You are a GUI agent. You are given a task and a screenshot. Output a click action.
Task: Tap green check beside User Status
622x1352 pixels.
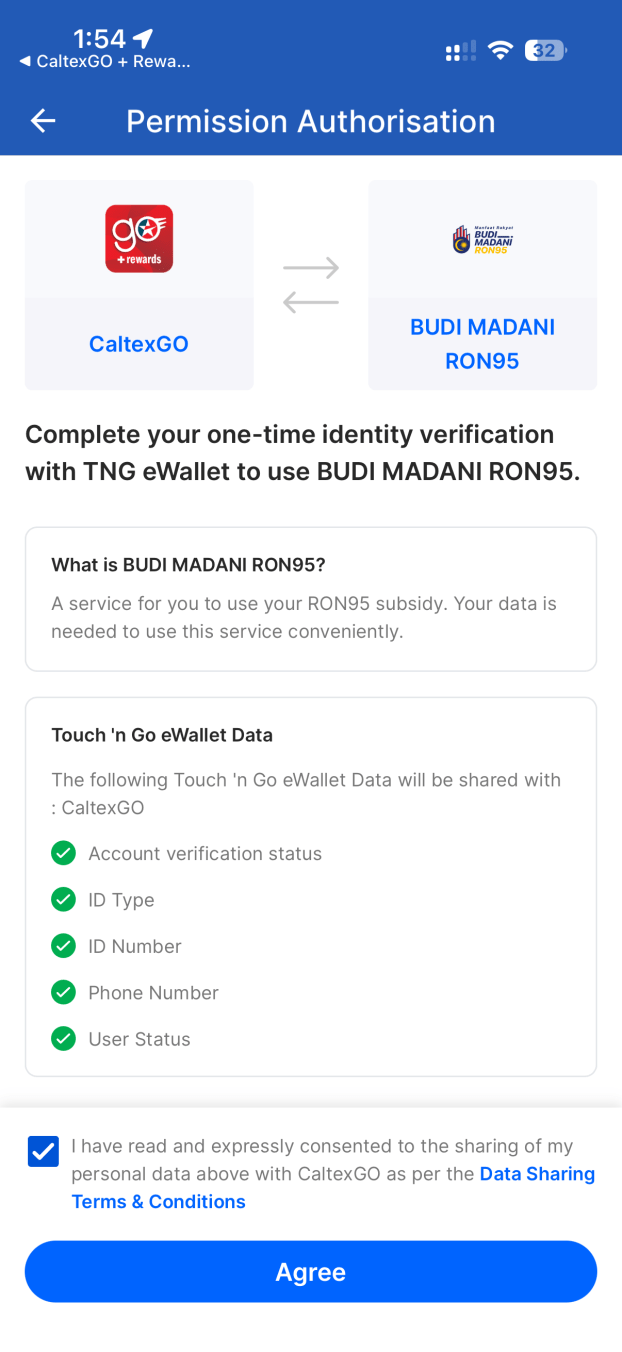click(63, 1038)
